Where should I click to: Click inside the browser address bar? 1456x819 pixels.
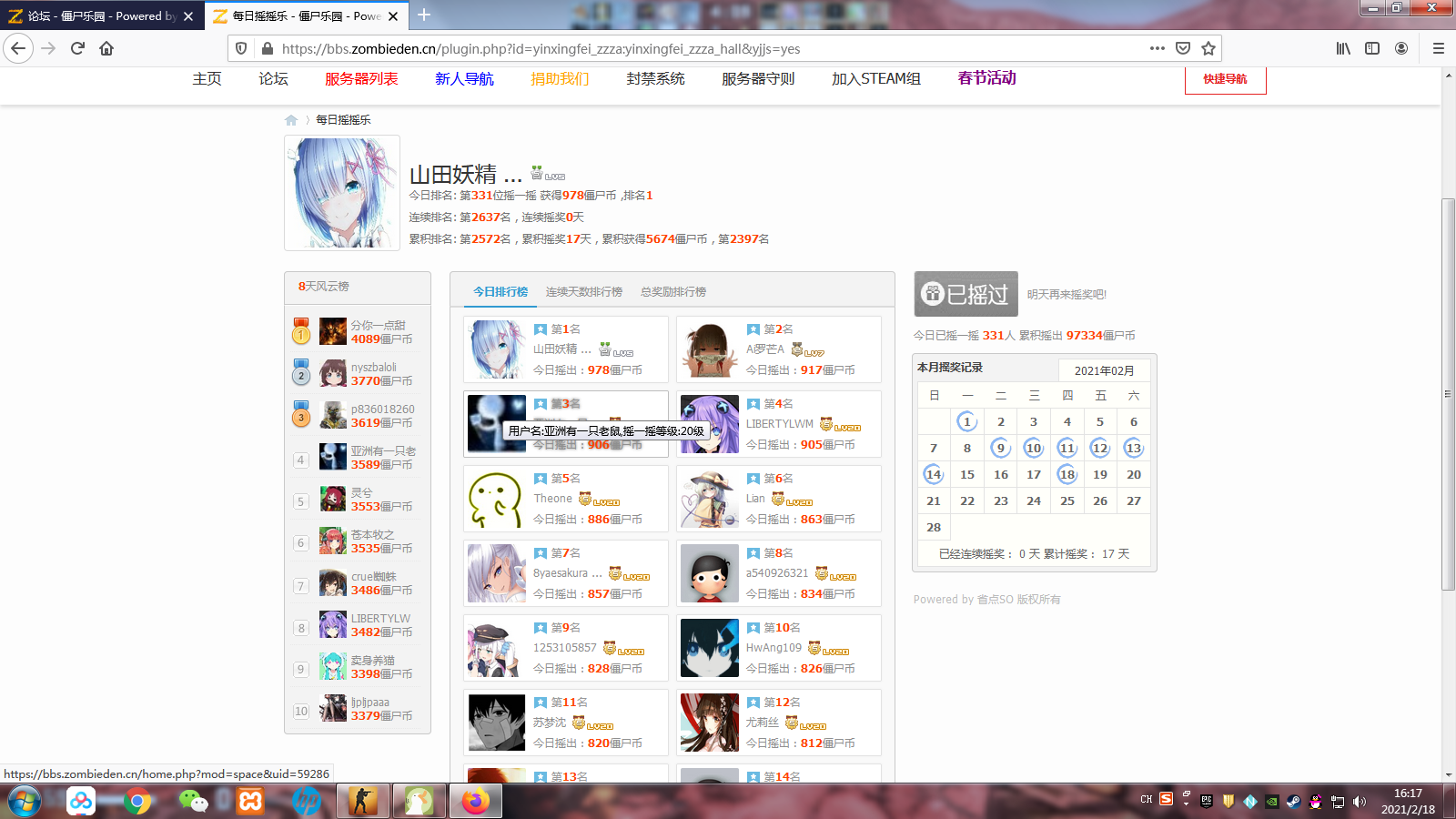pyautogui.click(x=637, y=48)
